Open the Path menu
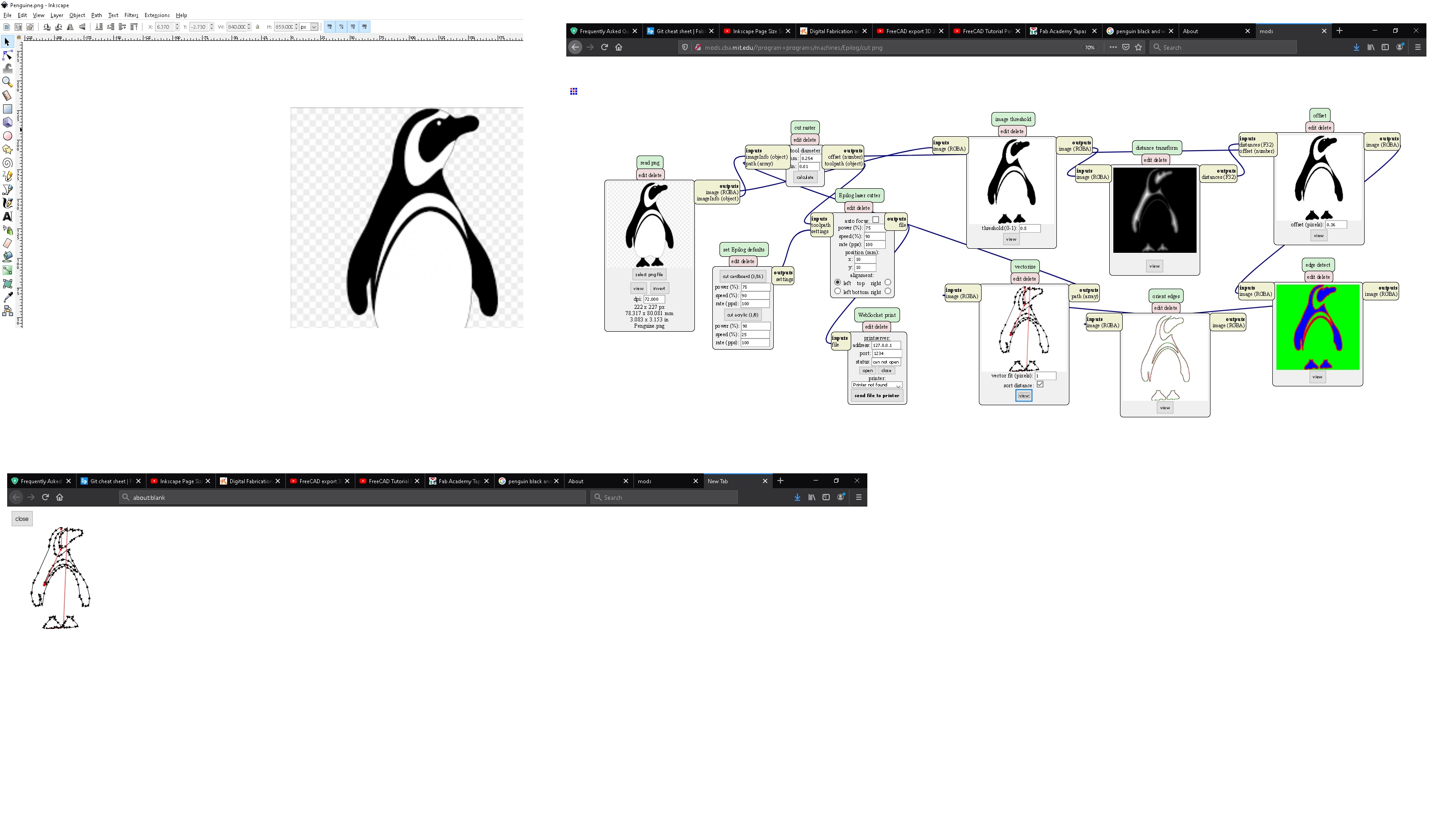The image size is (1456, 840). pos(96,16)
